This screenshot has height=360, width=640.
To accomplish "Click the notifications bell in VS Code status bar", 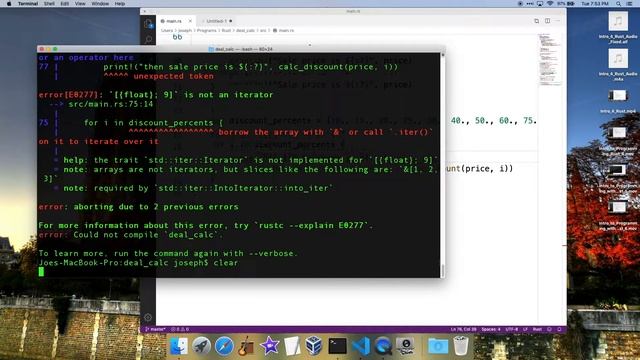I will (x=559, y=329).
